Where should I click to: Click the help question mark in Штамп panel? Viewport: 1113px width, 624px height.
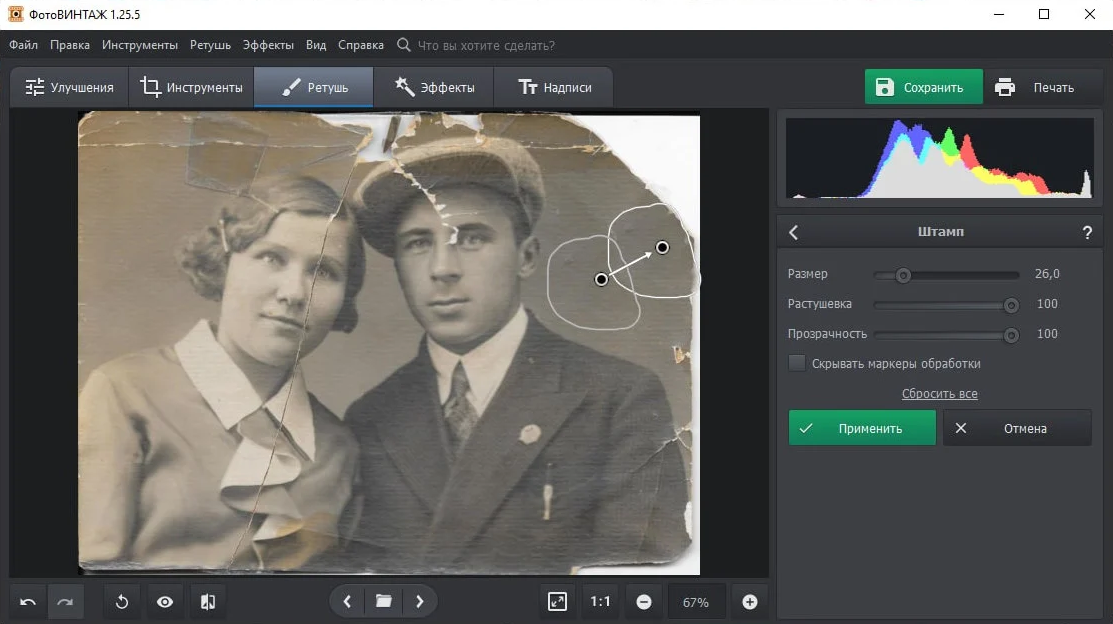coord(1087,232)
